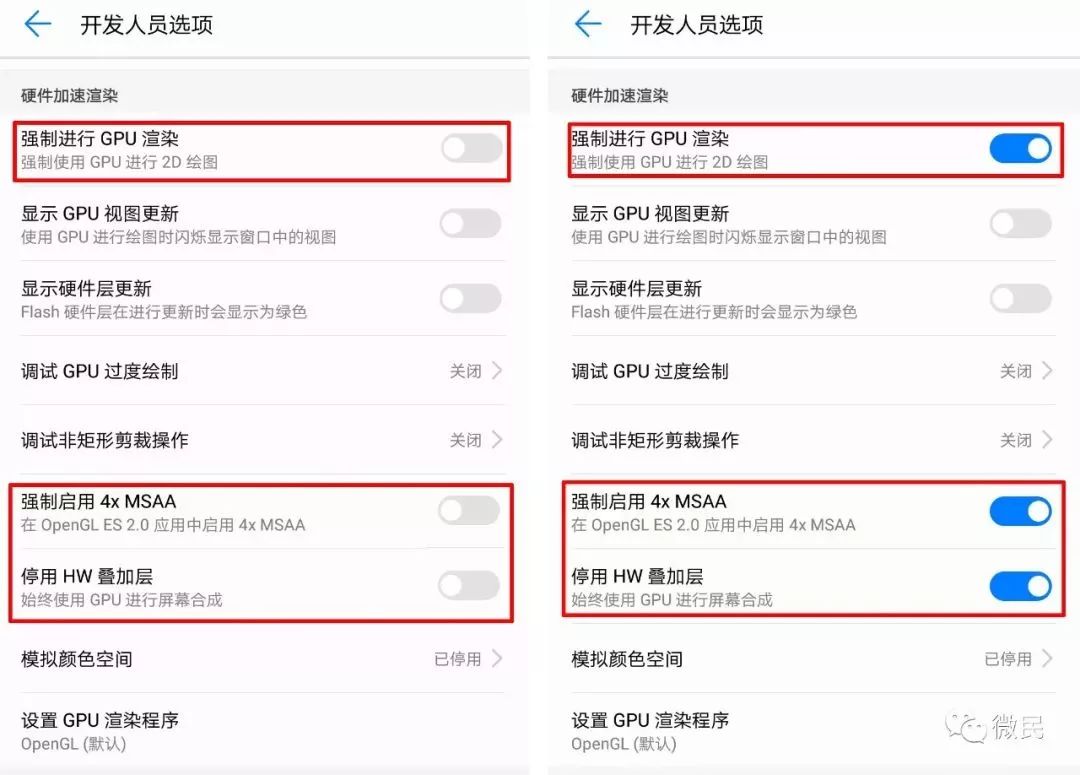This screenshot has width=1080, height=775.
Task: Disable 停用 HW 叠加层 in right screen
Action: [1021, 586]
